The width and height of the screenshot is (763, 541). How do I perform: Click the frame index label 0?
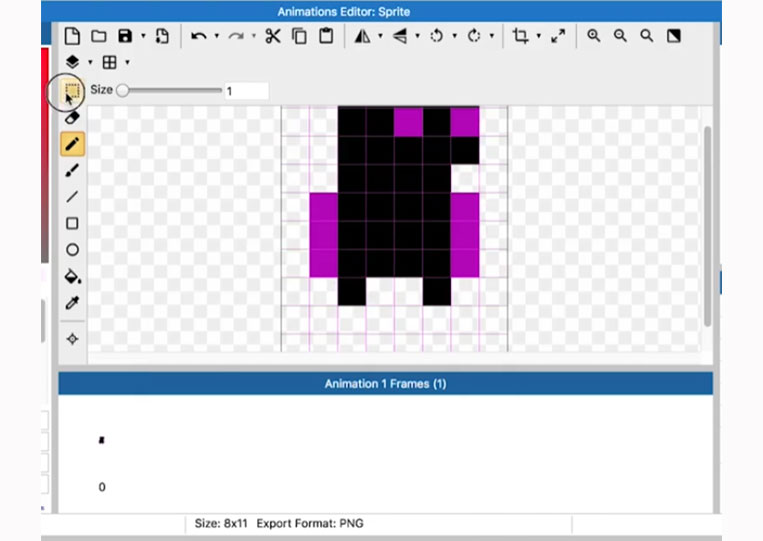click(x=102, y=487)
